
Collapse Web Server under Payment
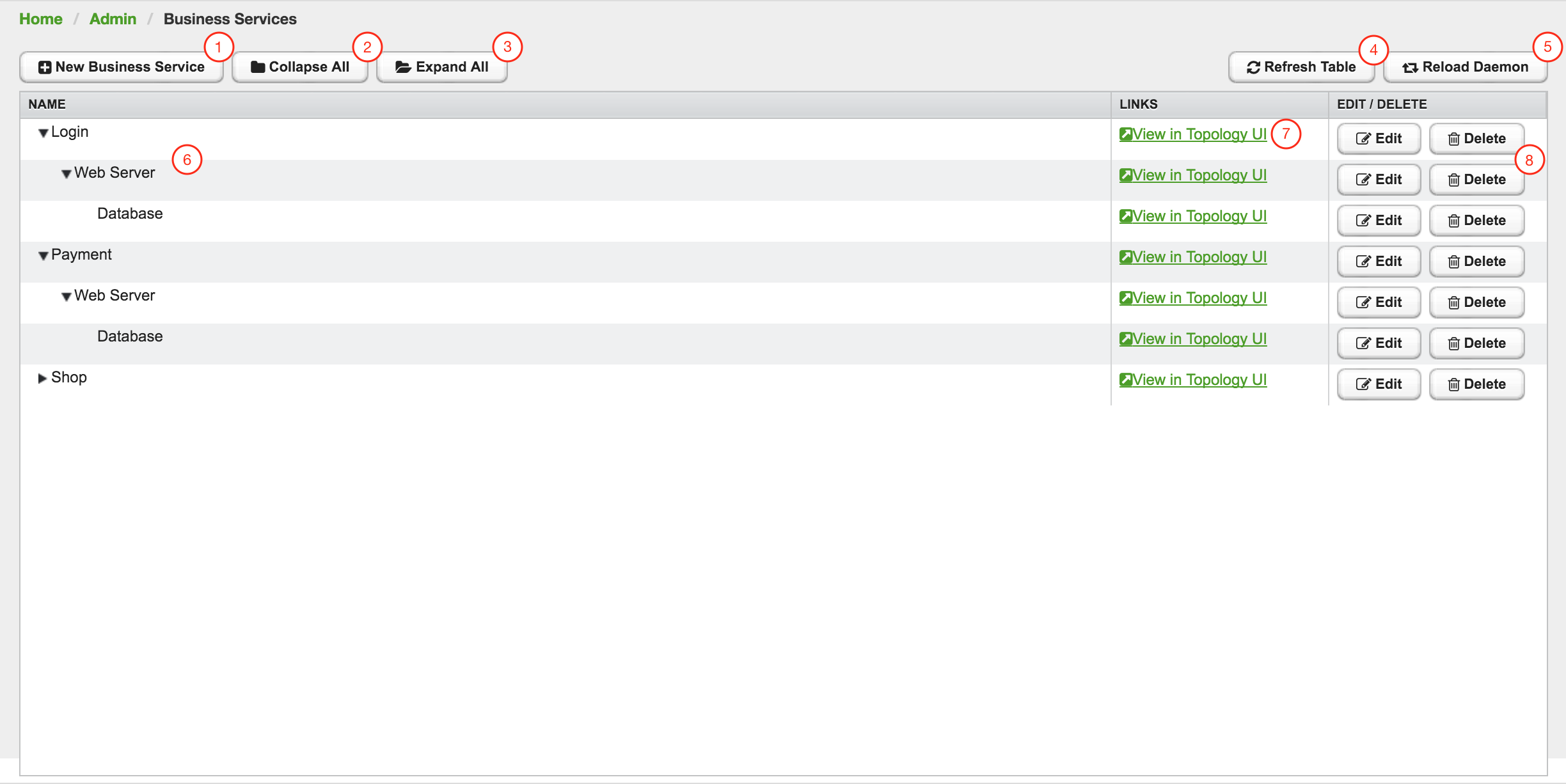(x=66, y=297)
